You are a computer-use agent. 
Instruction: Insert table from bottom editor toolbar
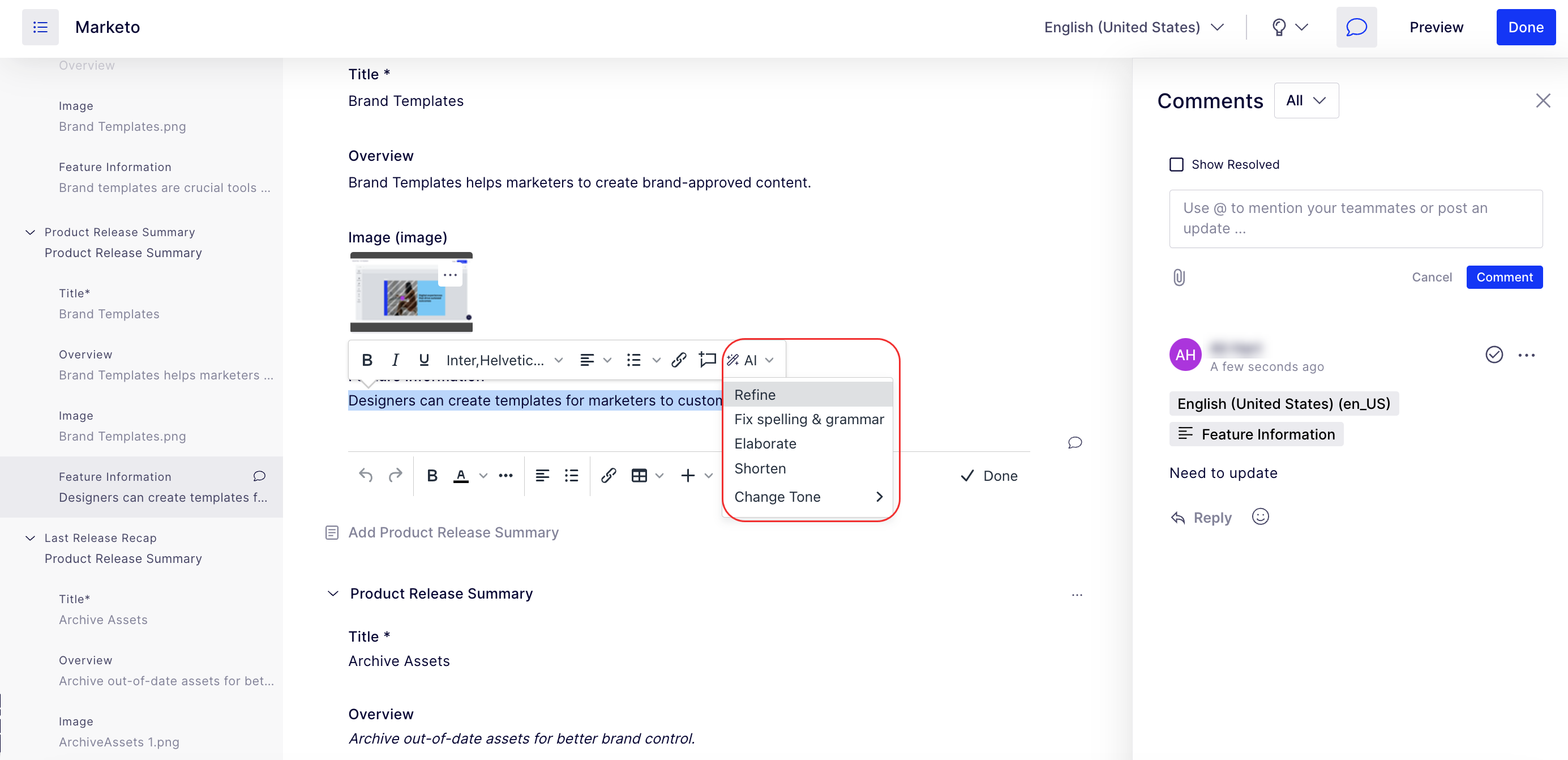click(639, 476)
